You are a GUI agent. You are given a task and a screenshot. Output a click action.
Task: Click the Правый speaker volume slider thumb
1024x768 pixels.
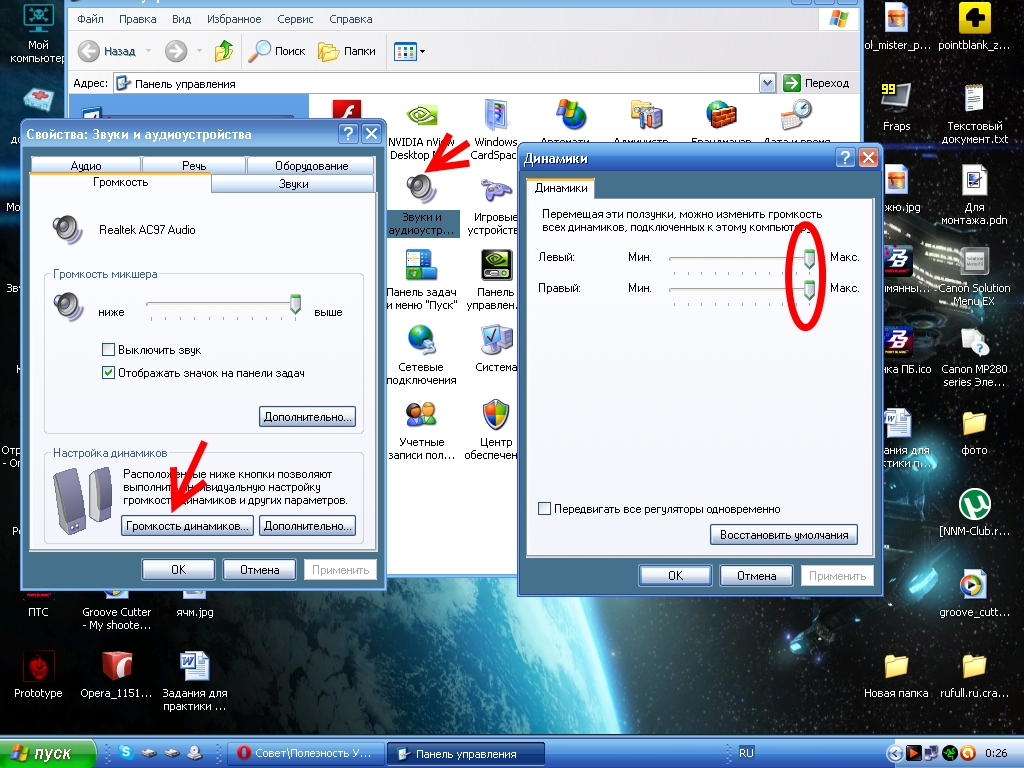pyautogui.click(x=809, y=289)
